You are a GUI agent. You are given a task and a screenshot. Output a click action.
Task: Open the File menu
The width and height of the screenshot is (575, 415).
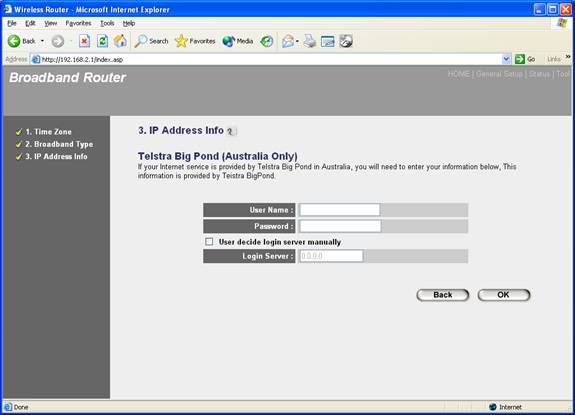[12, 23]
